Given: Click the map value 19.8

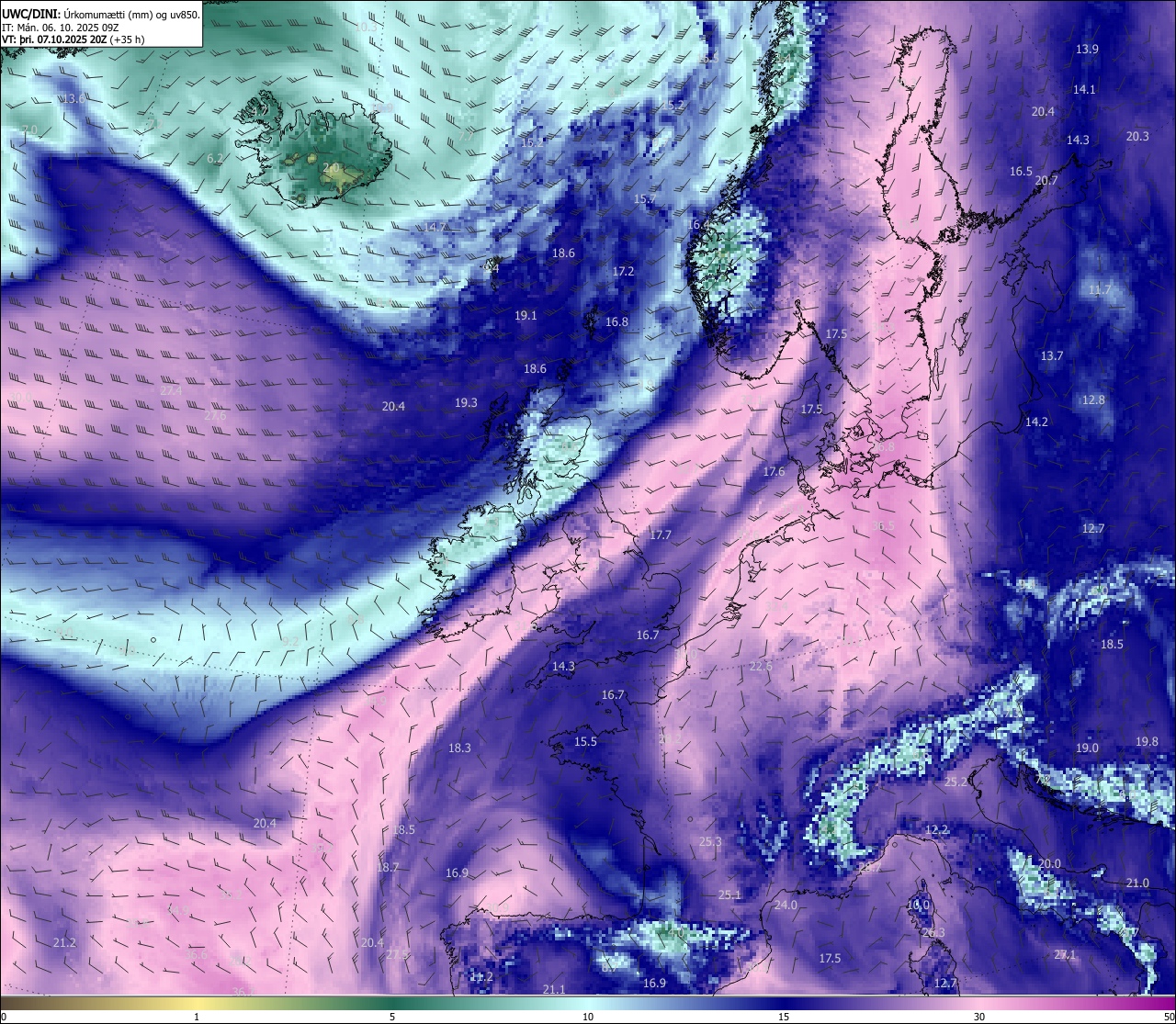Looking at the screenshot, I should 1147,741.
